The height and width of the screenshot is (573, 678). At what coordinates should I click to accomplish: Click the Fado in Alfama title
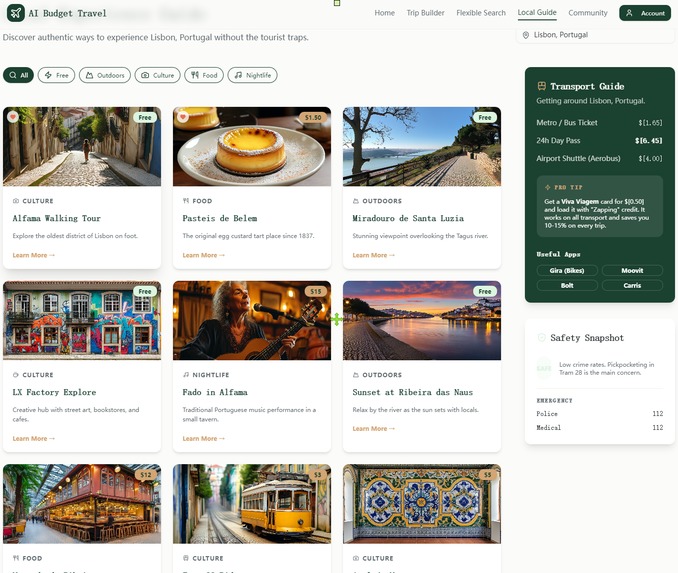tap(215, 392)
